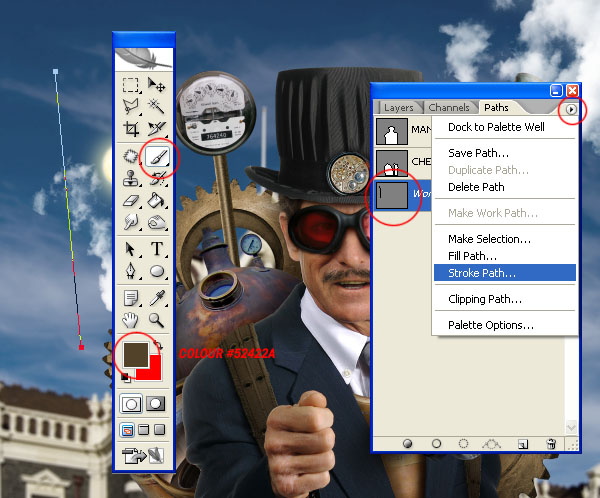Select the Clone Stamp tool
Viewport: 600px width, 498px height.
130,178
